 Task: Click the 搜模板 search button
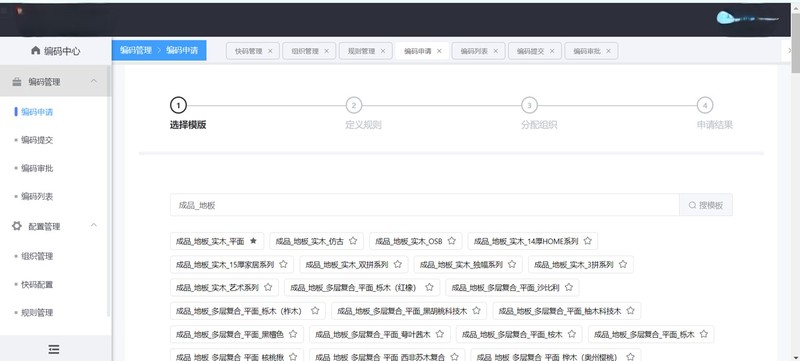(x=706, y=205)
